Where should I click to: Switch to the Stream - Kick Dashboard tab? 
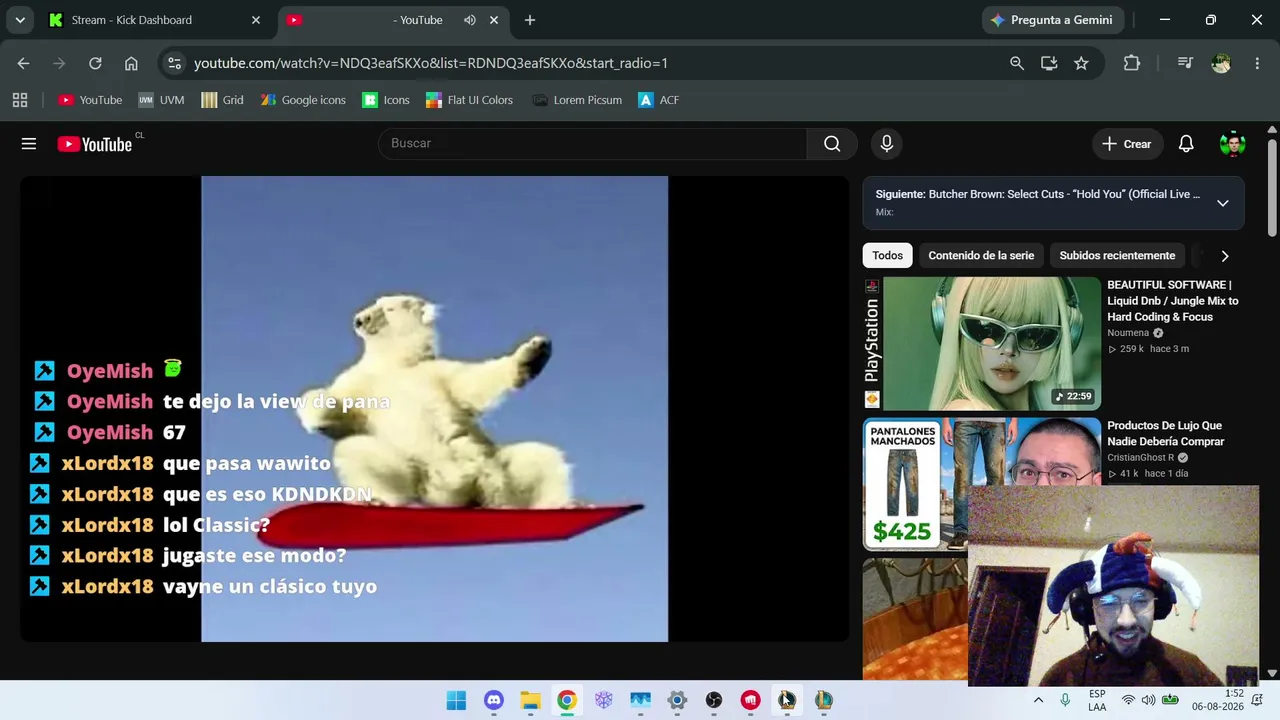(155, 20)
